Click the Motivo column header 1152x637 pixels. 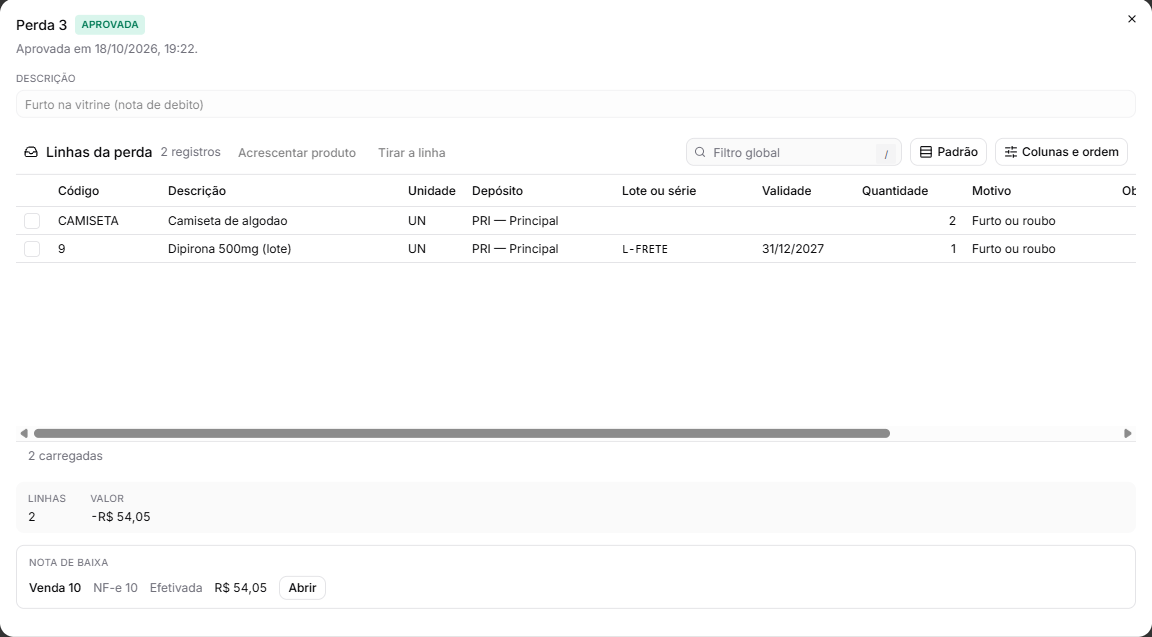[991, 191]
